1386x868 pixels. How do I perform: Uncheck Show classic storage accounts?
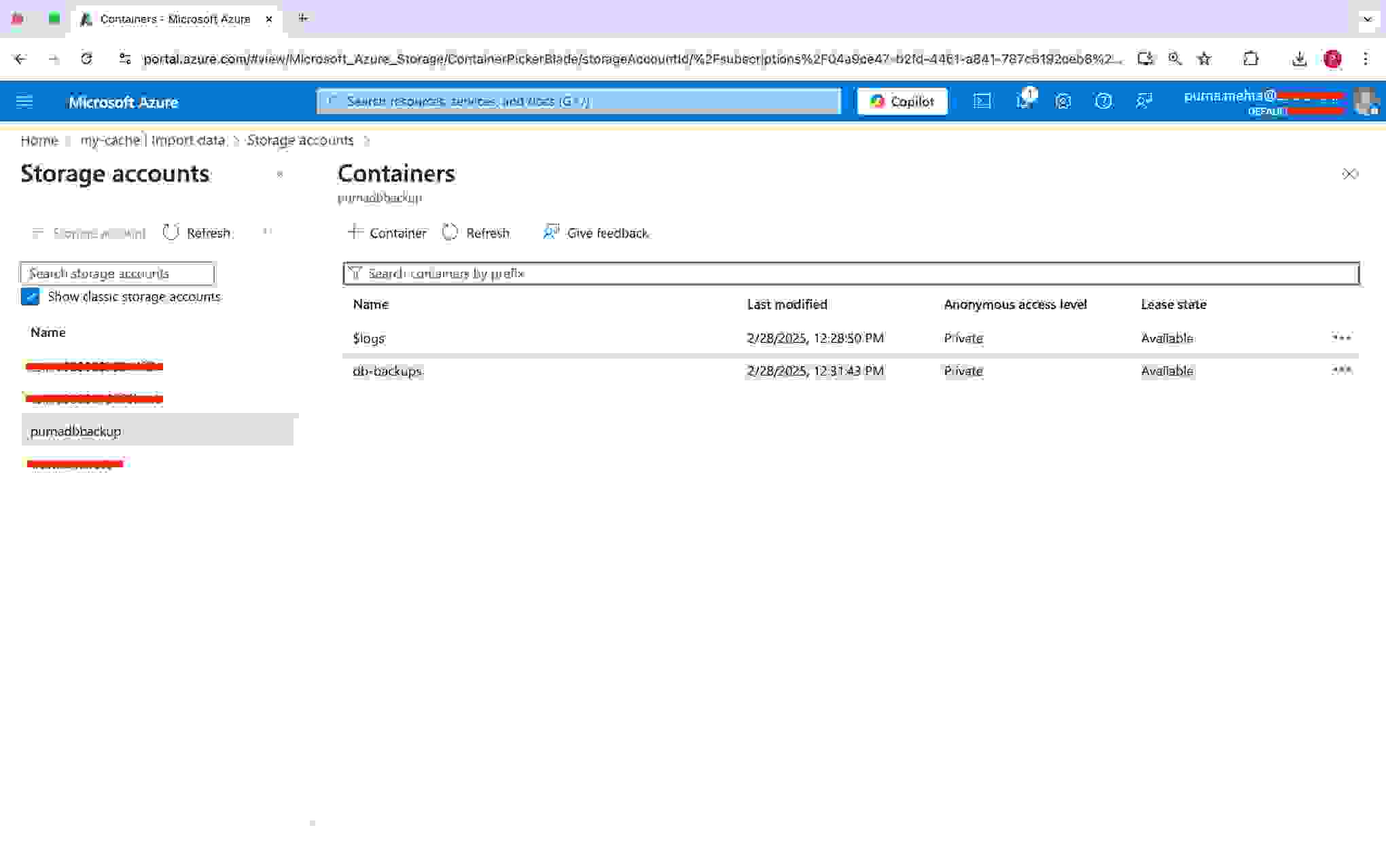click(31, 297)
